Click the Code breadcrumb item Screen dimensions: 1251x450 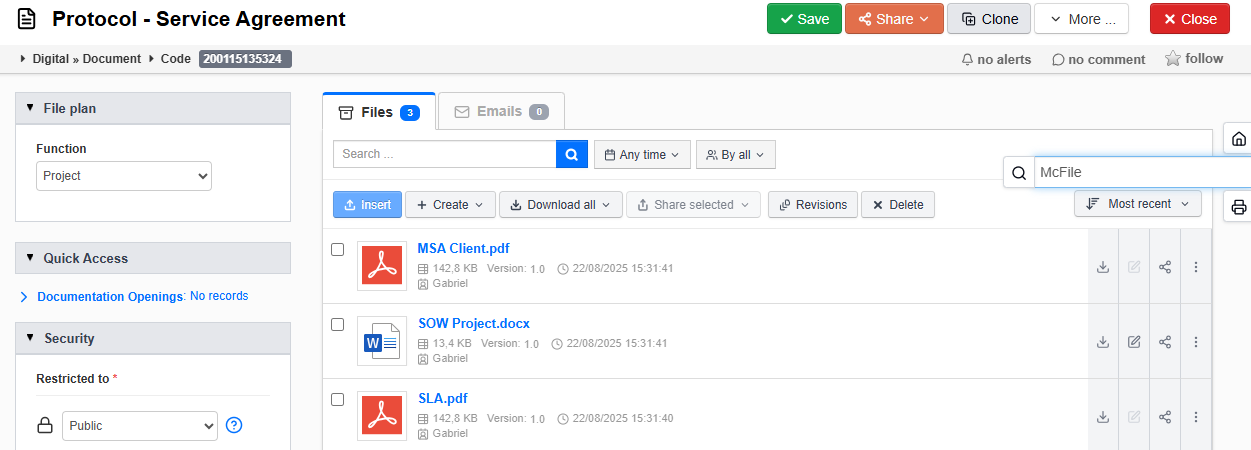tap(175, 59)
